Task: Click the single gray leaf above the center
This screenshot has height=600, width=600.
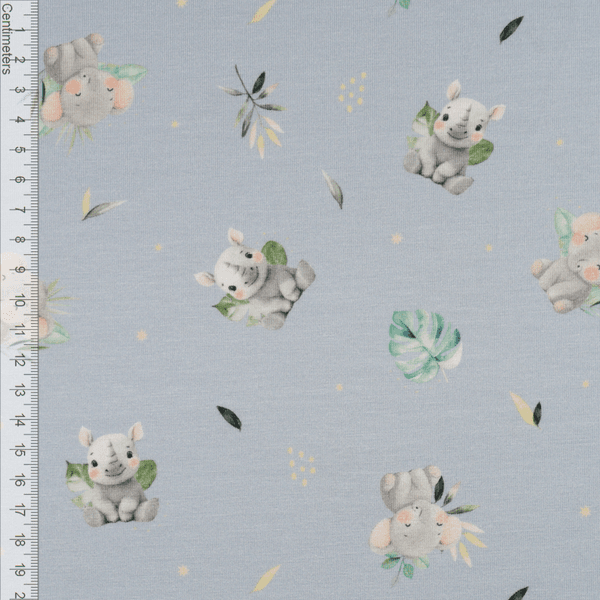Action: pyautogui.click(x=332, y=189)
